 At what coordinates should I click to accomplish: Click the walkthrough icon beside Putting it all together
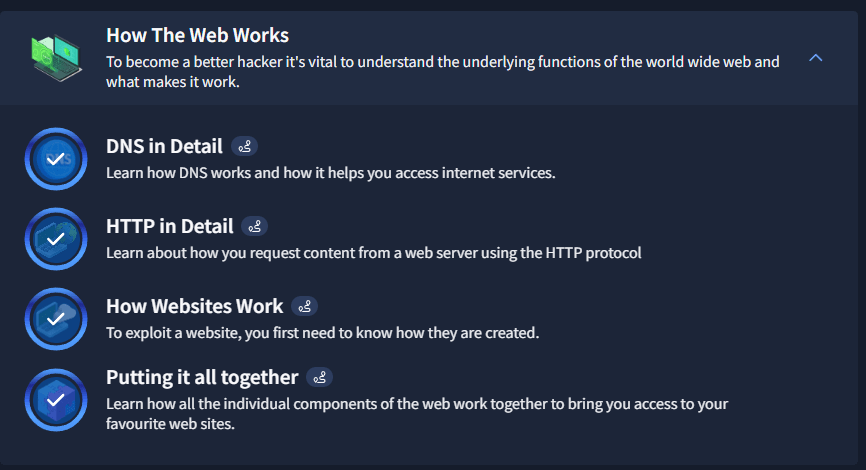(x=320, y=377)
